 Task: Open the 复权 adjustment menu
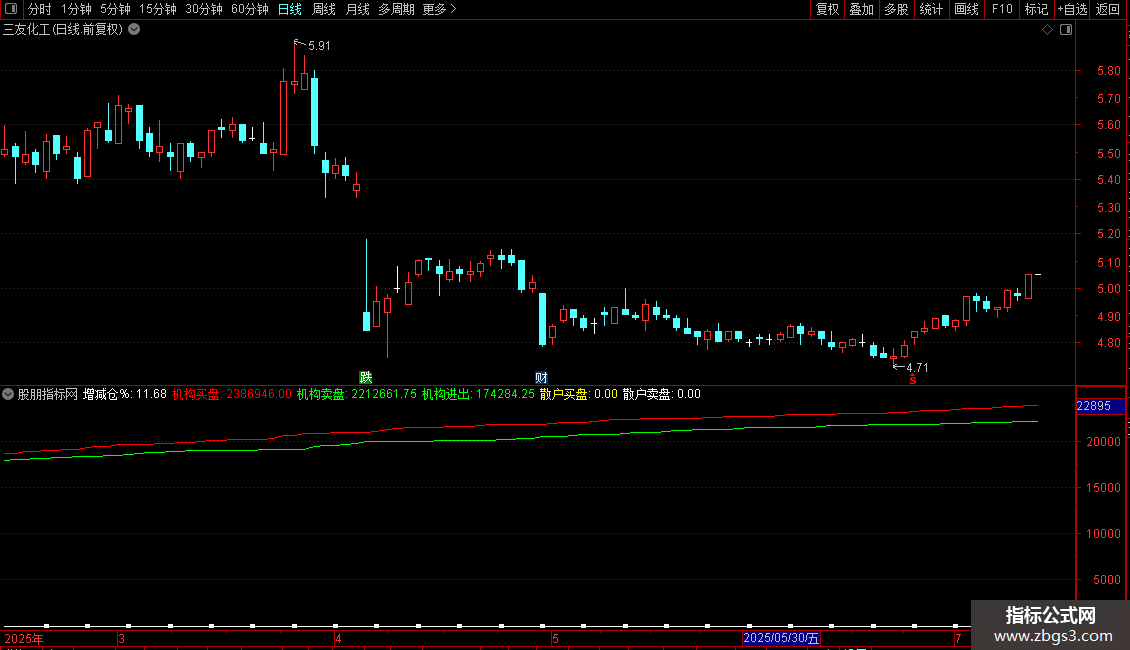click(827, 9)
